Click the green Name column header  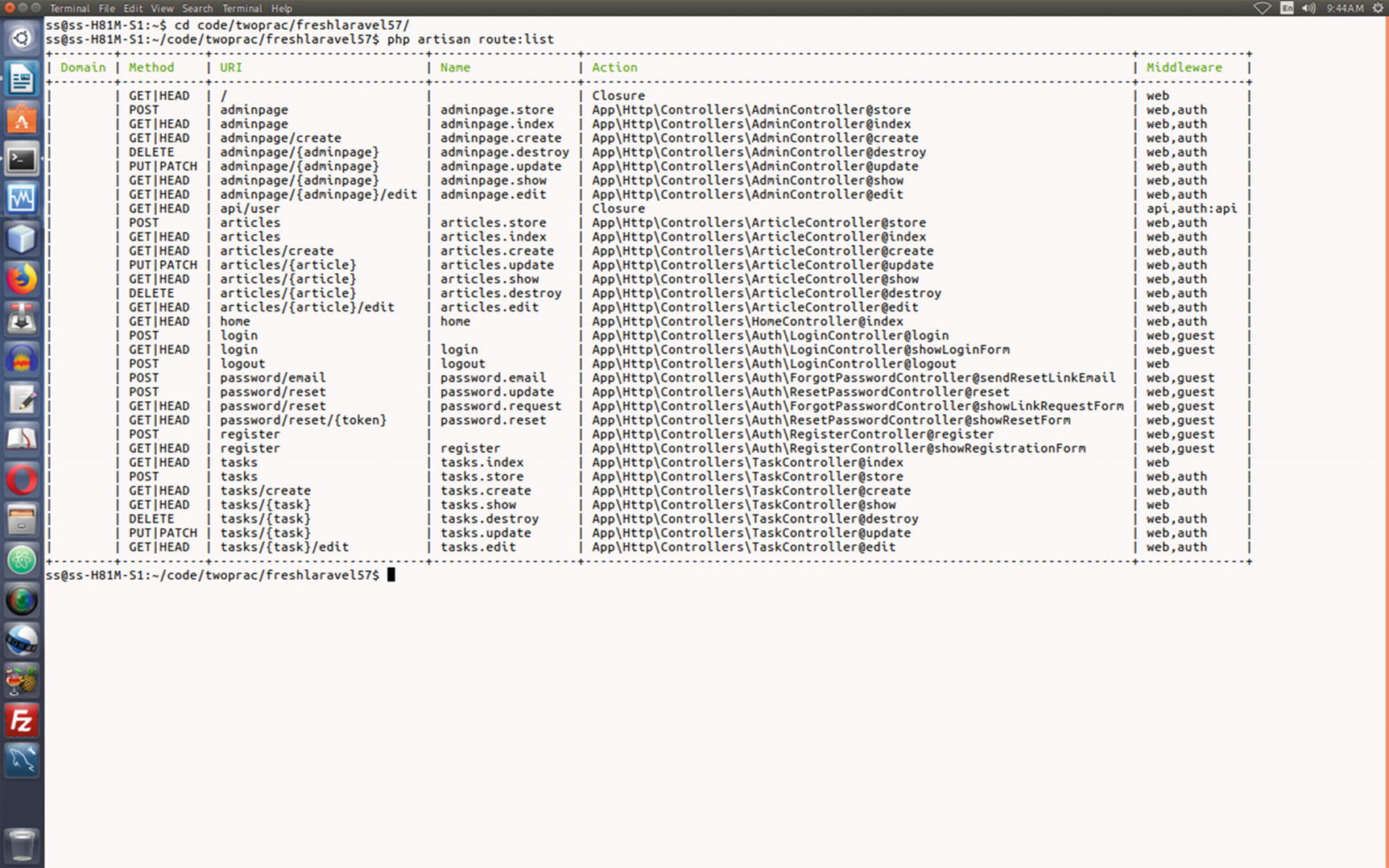[x=455, y=68]
